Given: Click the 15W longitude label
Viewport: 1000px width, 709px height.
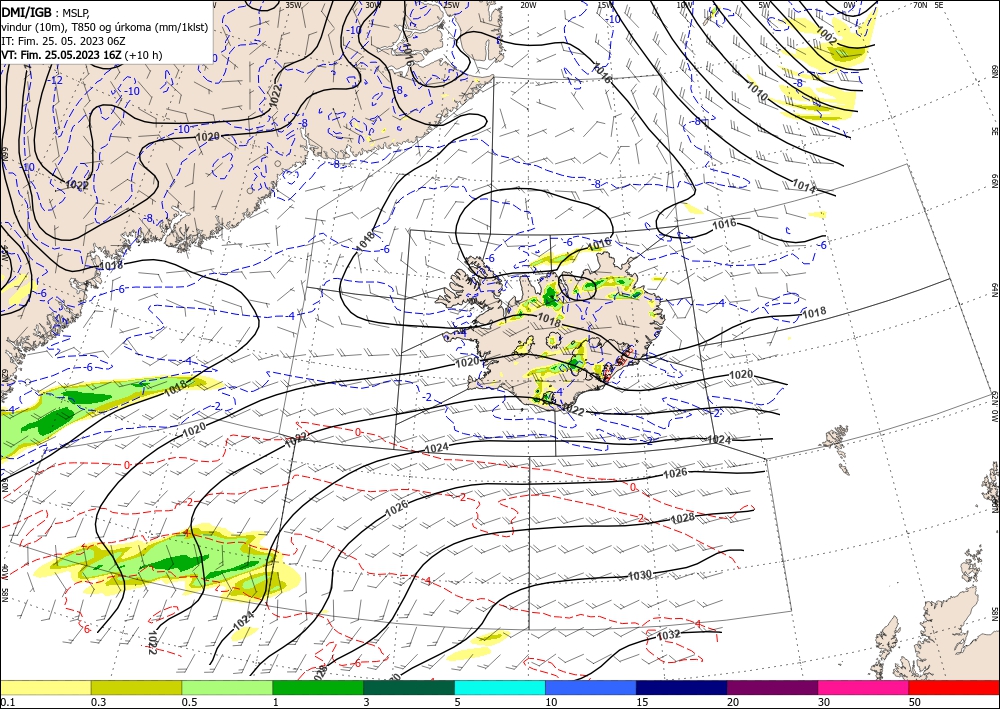Looking at the screenshot, I should pyautogui.click(x=605, y=5).
